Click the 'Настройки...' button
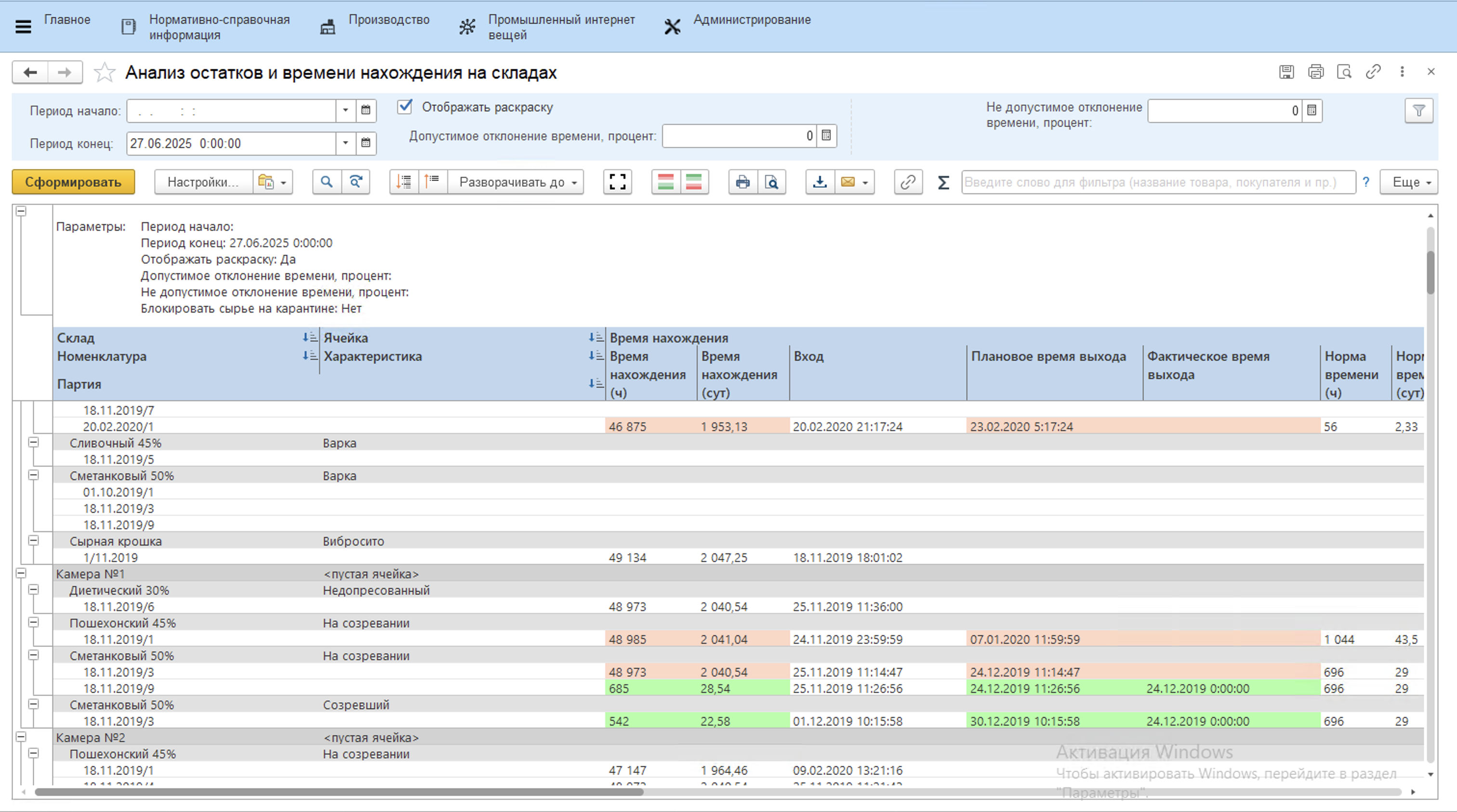The image size is (1457, 812). (202, 182)
